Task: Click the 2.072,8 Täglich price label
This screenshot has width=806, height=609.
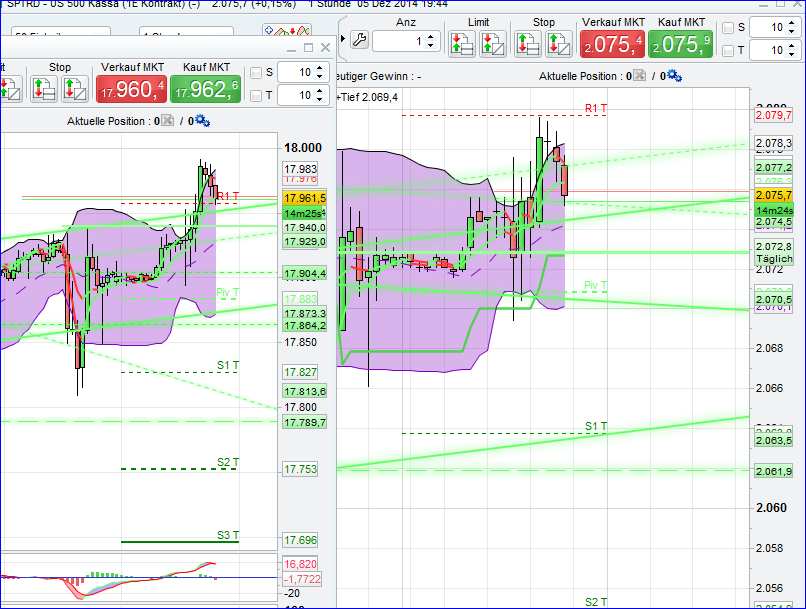Action: (774, 252)
